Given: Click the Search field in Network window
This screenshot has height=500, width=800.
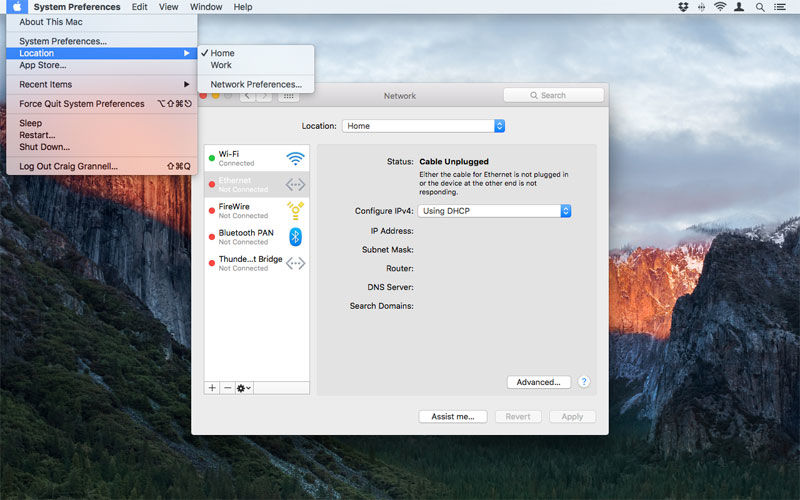Looking at the screenshot, I should tap(554, 95).
